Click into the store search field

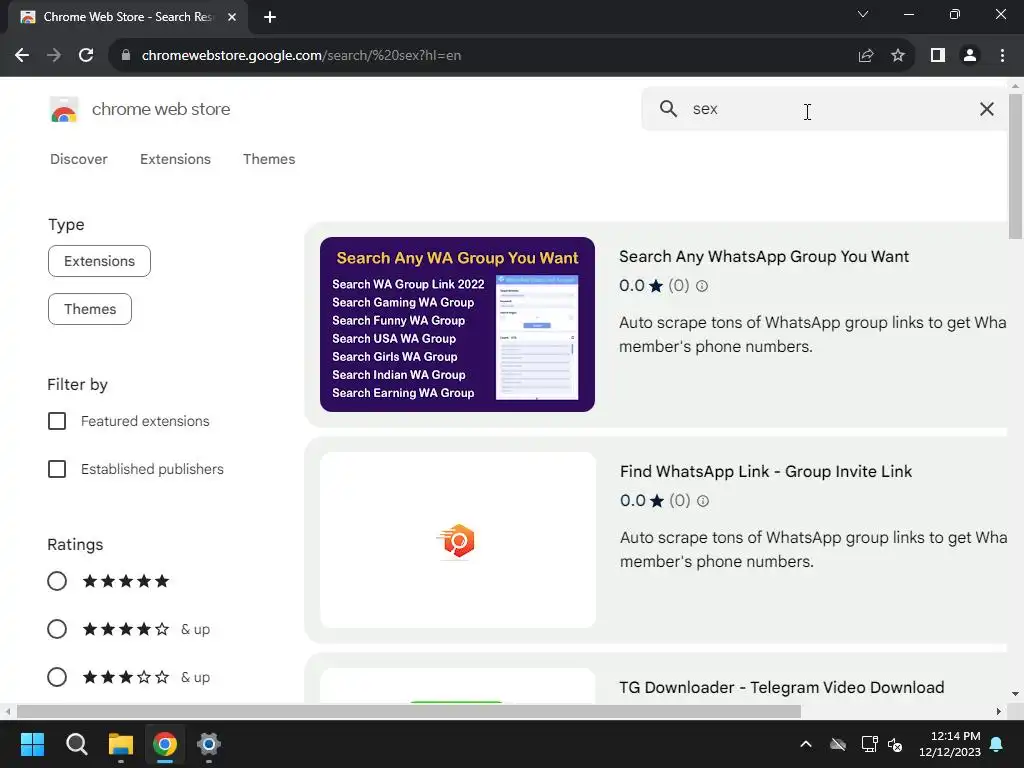pyautogui.click(x=826, y=109)
